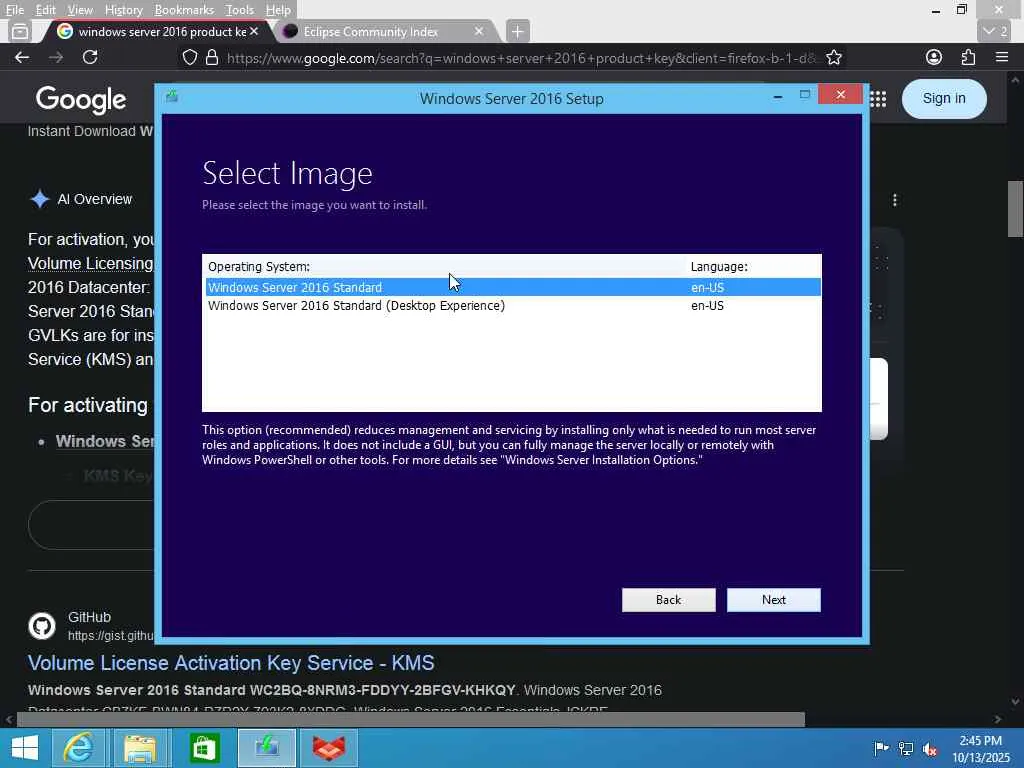Open AI Overview more options menu
Image resolution: width=1024 pixels, height=768 pixels.
click(x=895, y=200)
